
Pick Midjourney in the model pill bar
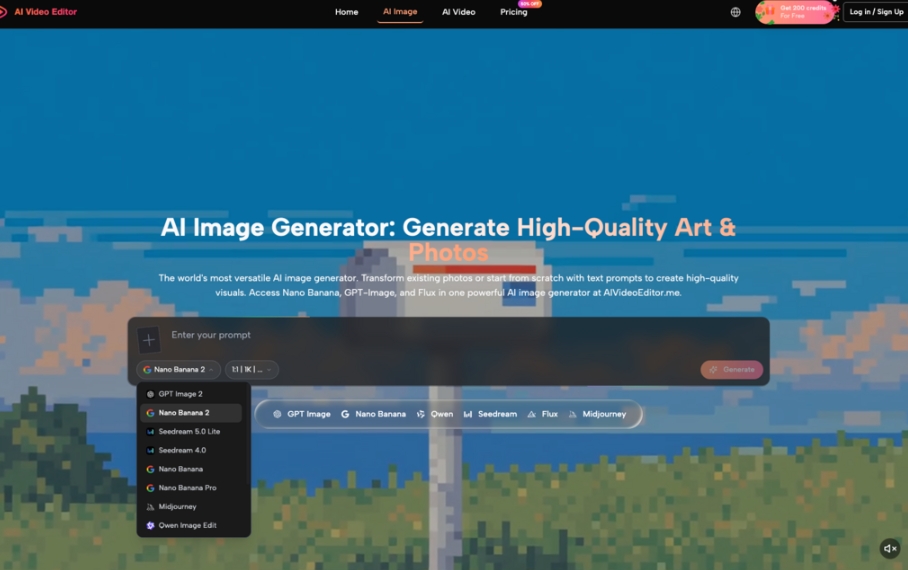[597, 414]
